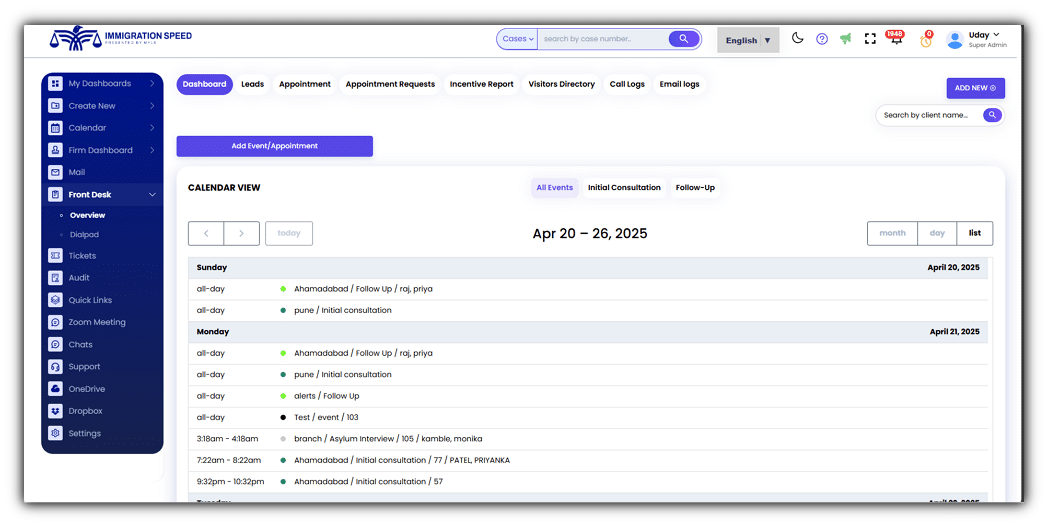Screen dimensions: 1050x528
Task: Click the Settings gear icon
Action: point(56,434)
